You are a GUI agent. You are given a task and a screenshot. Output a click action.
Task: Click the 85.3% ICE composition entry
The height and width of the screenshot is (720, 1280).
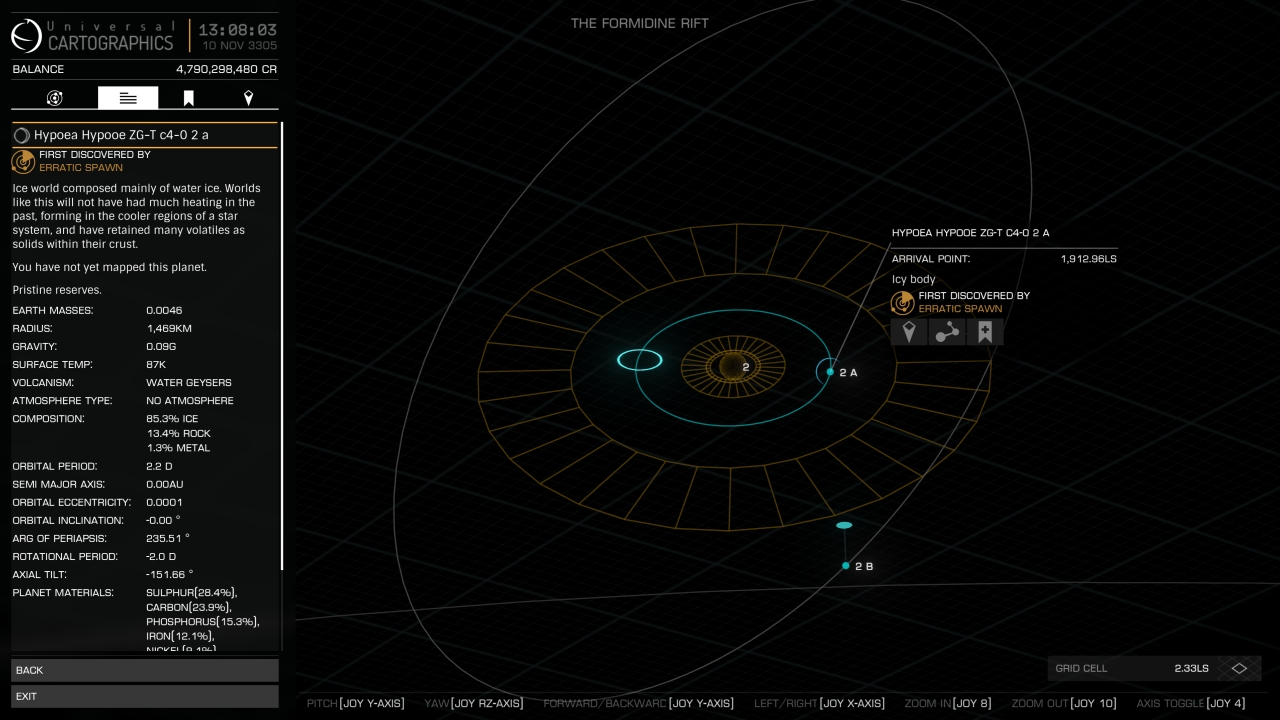(172, 419)
